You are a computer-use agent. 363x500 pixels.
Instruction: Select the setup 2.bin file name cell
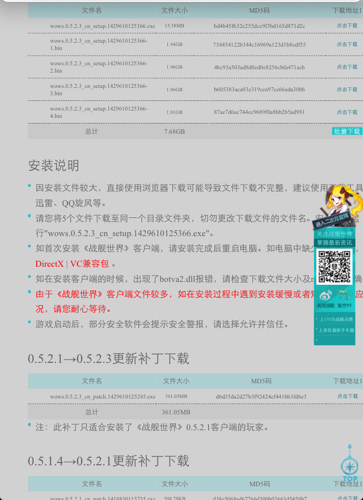99,67
